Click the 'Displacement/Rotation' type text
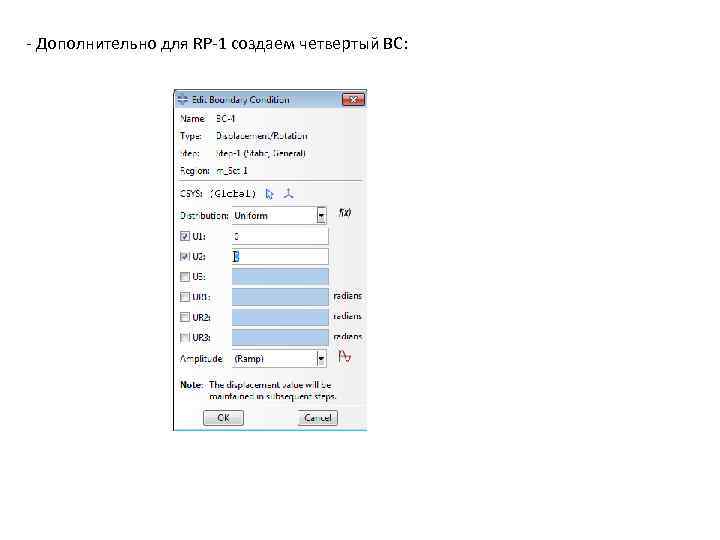This screenshot has height=540, width=720. pyautogui.click(x=261, y=136)
